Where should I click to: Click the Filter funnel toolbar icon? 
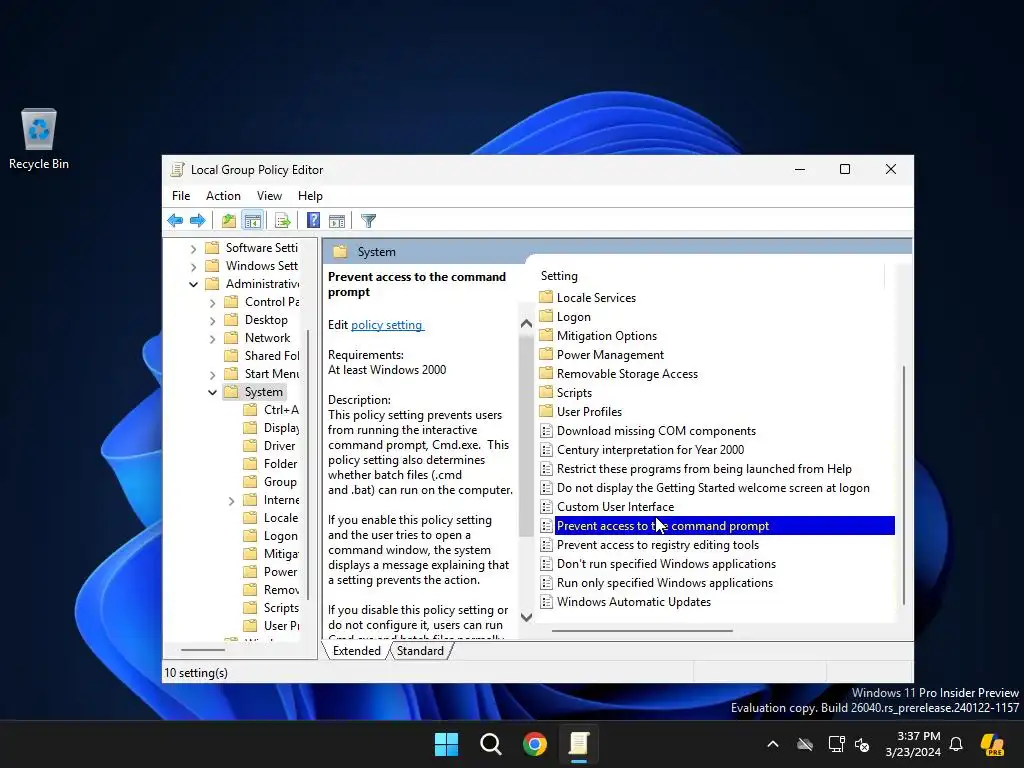pos(368,221)
